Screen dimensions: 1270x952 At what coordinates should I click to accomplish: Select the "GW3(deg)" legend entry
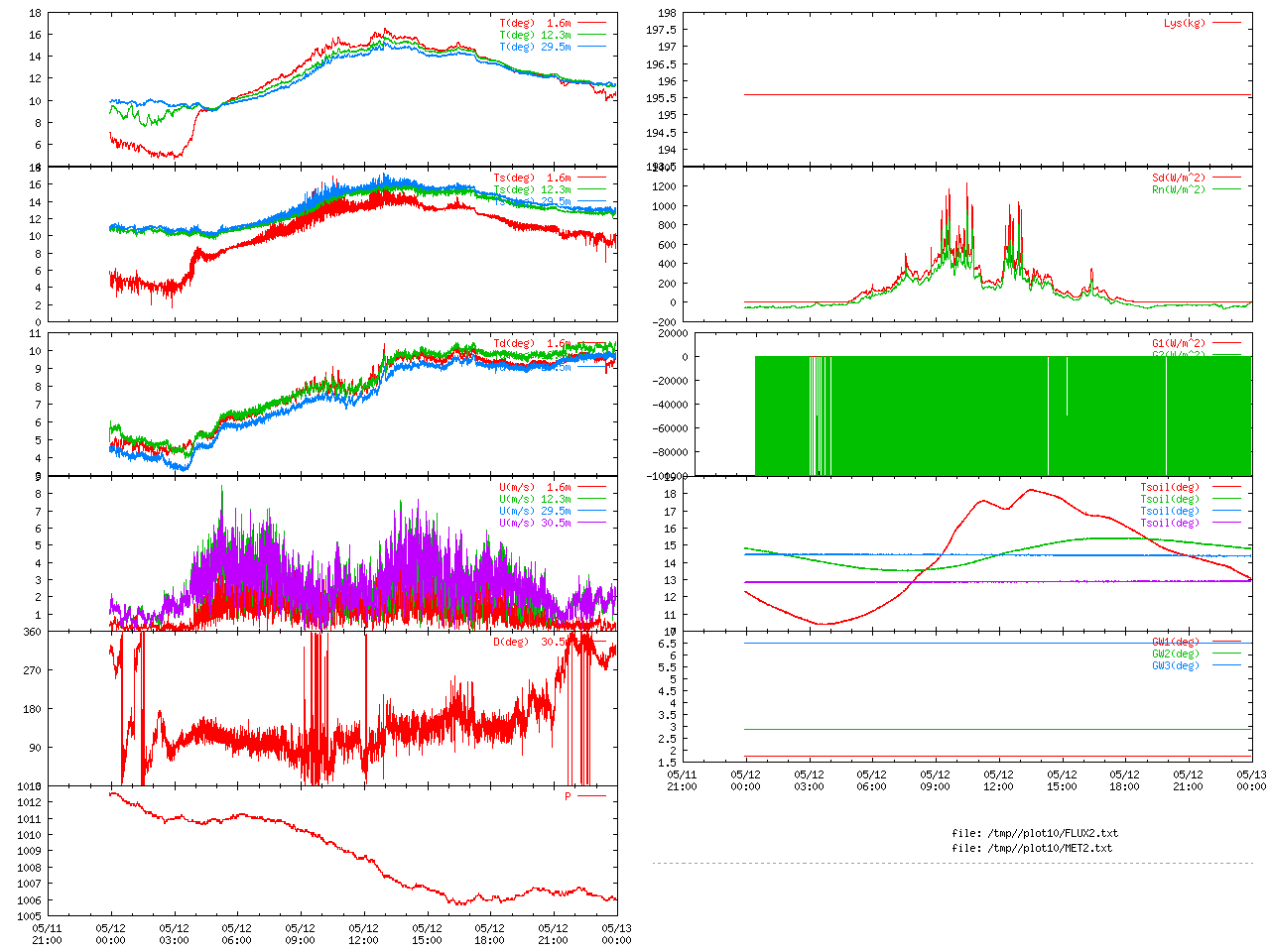pyautogui.click(x=1176, y=665)
